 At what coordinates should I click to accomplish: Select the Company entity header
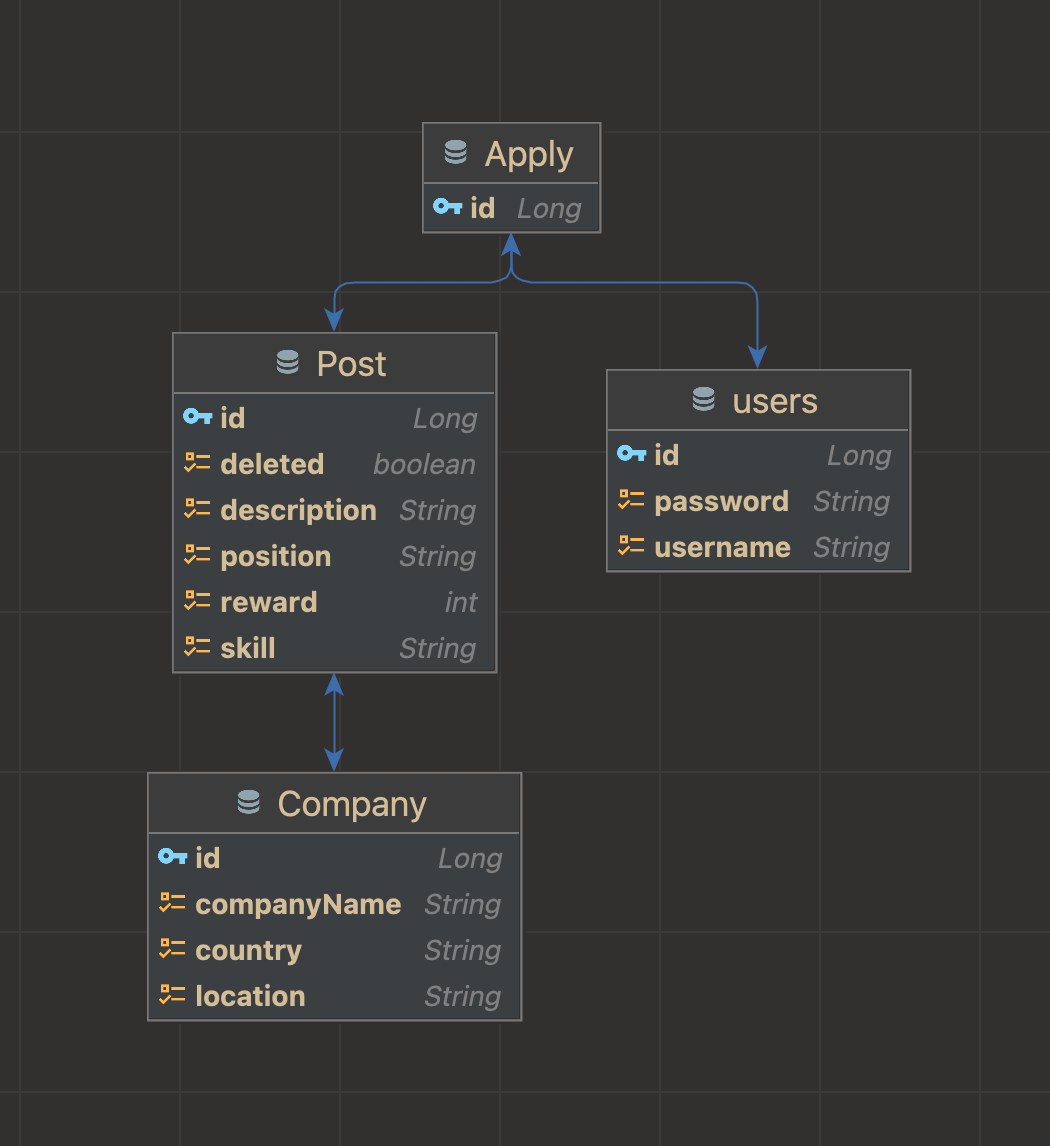(334, 802)
